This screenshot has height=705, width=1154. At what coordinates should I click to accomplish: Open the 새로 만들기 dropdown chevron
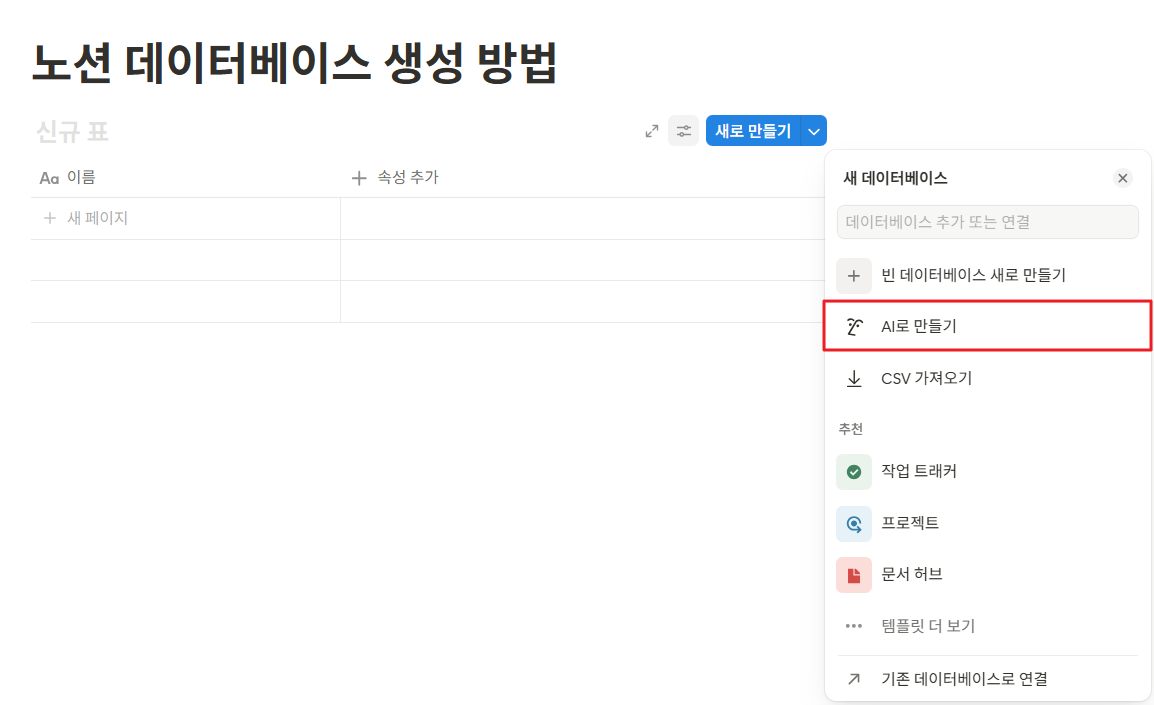(x=814, y=130)
